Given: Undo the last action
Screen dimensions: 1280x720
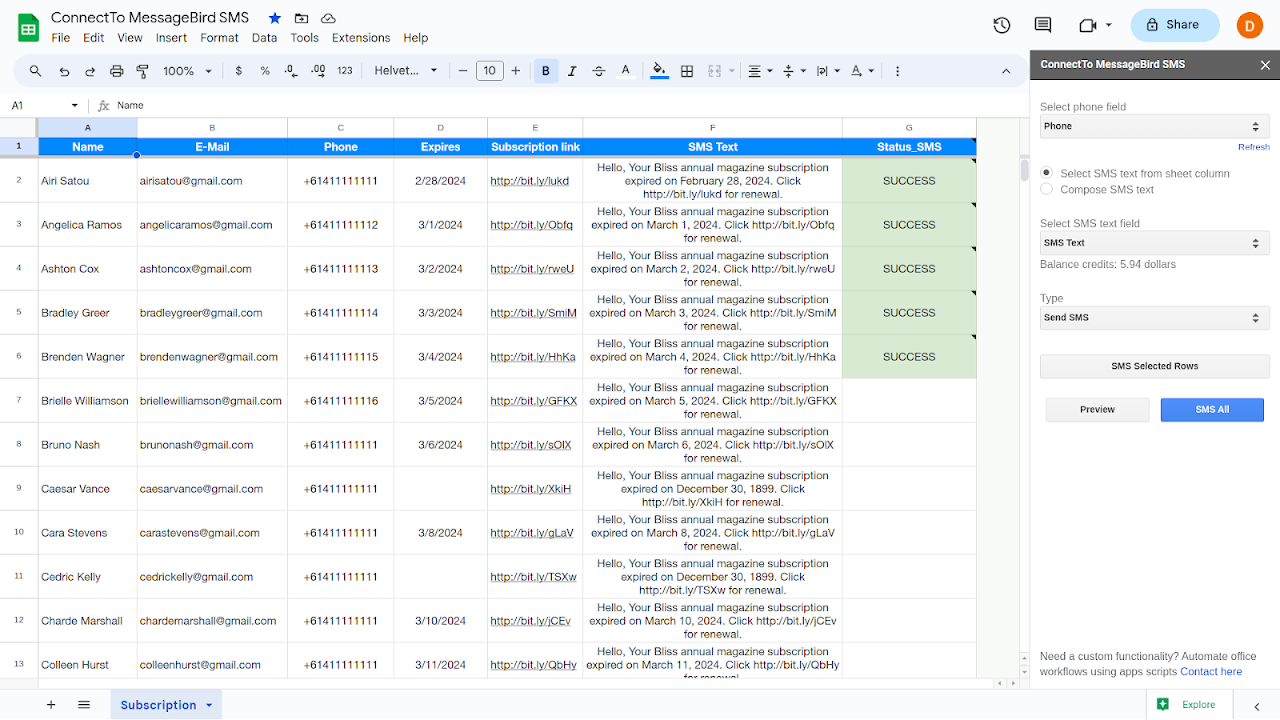Looking at the screenshot, I should click(64, 71).
